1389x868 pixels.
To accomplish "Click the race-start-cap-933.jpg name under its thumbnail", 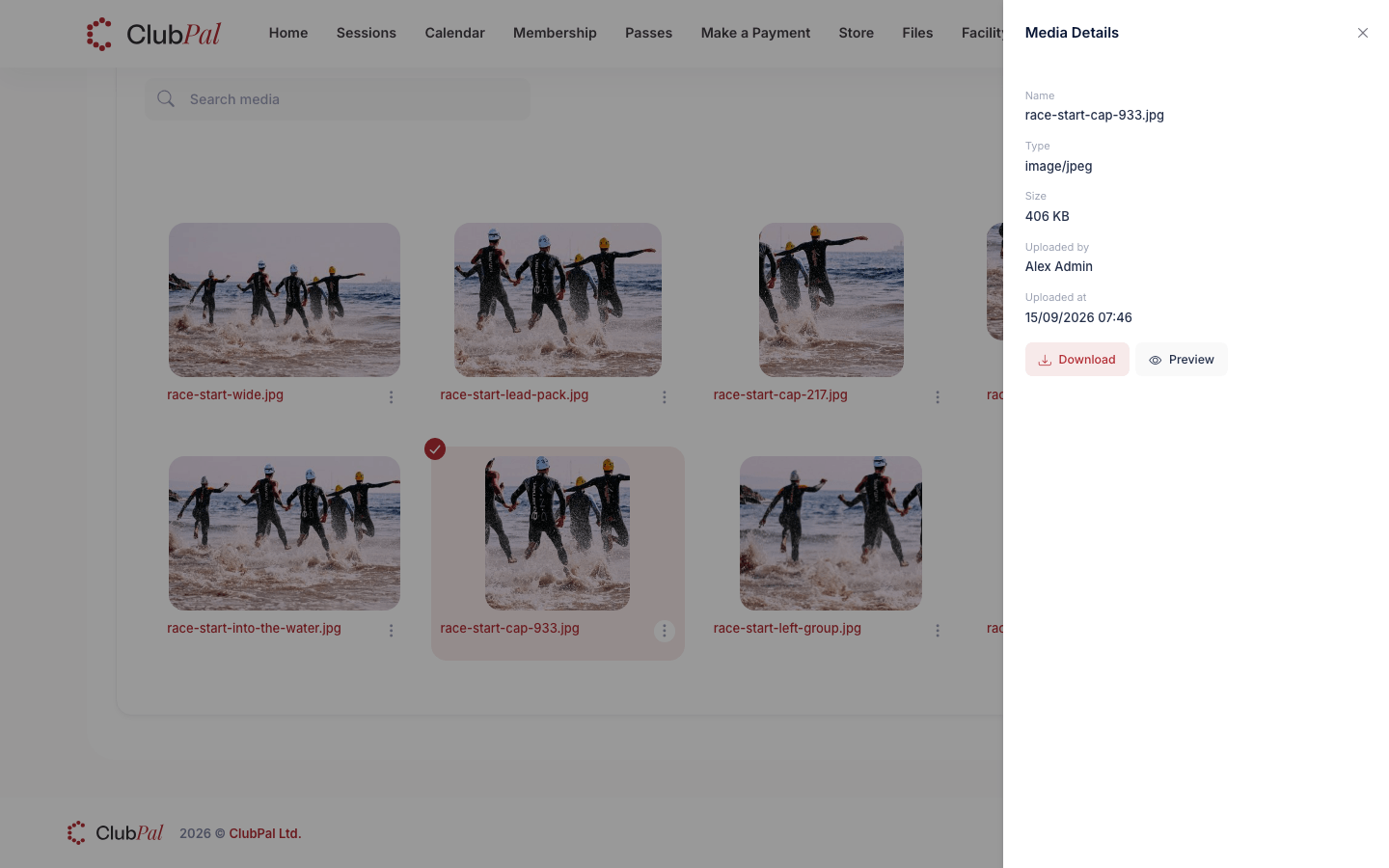I will pos(509,628).
